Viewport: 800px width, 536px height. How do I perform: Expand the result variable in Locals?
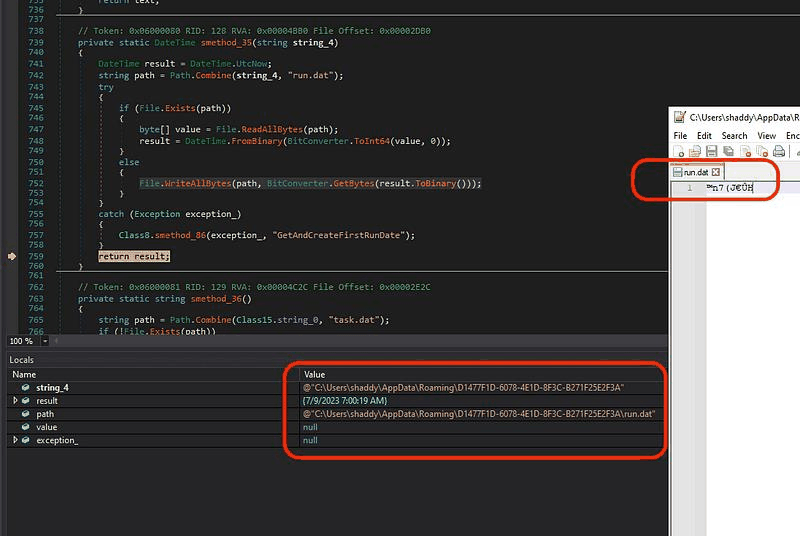pyautogui.click(x=15, y=401)
